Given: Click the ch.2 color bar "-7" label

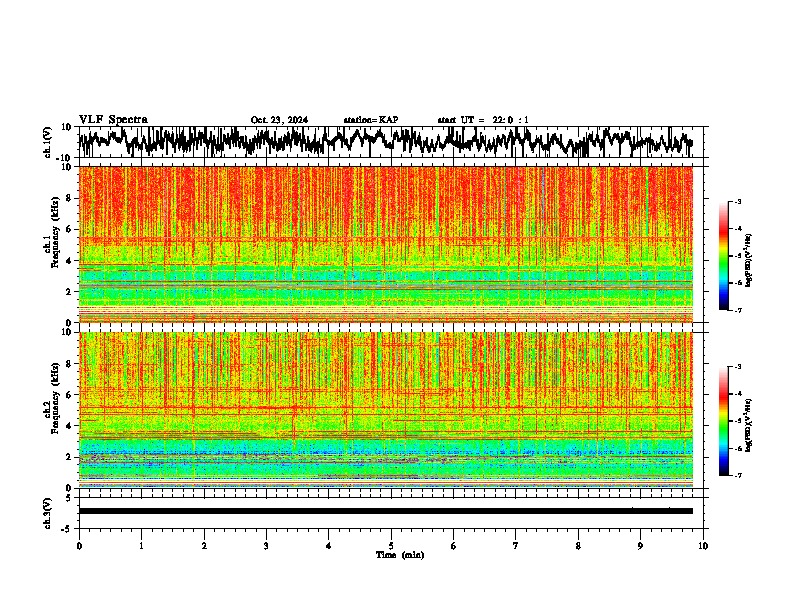Looking at the screenshot, I should pos(737,475).
